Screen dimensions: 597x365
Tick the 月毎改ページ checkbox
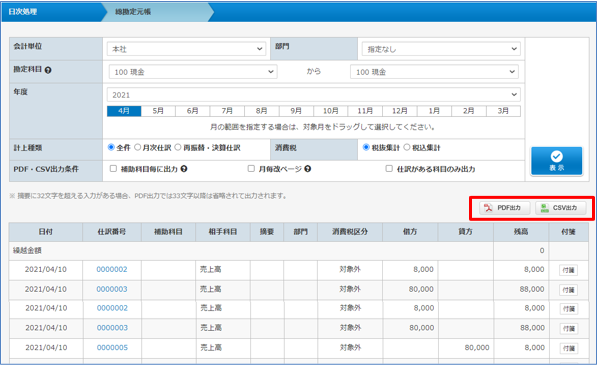tap(251, 169)
